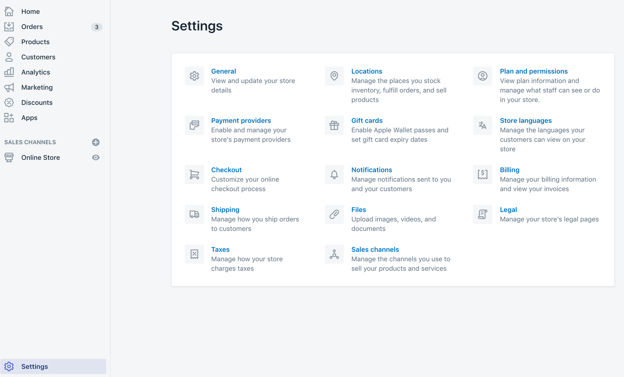Open the Locations pin icon
Image resolution: width=624 pixels, height=377 pixels.
(334, 76)
